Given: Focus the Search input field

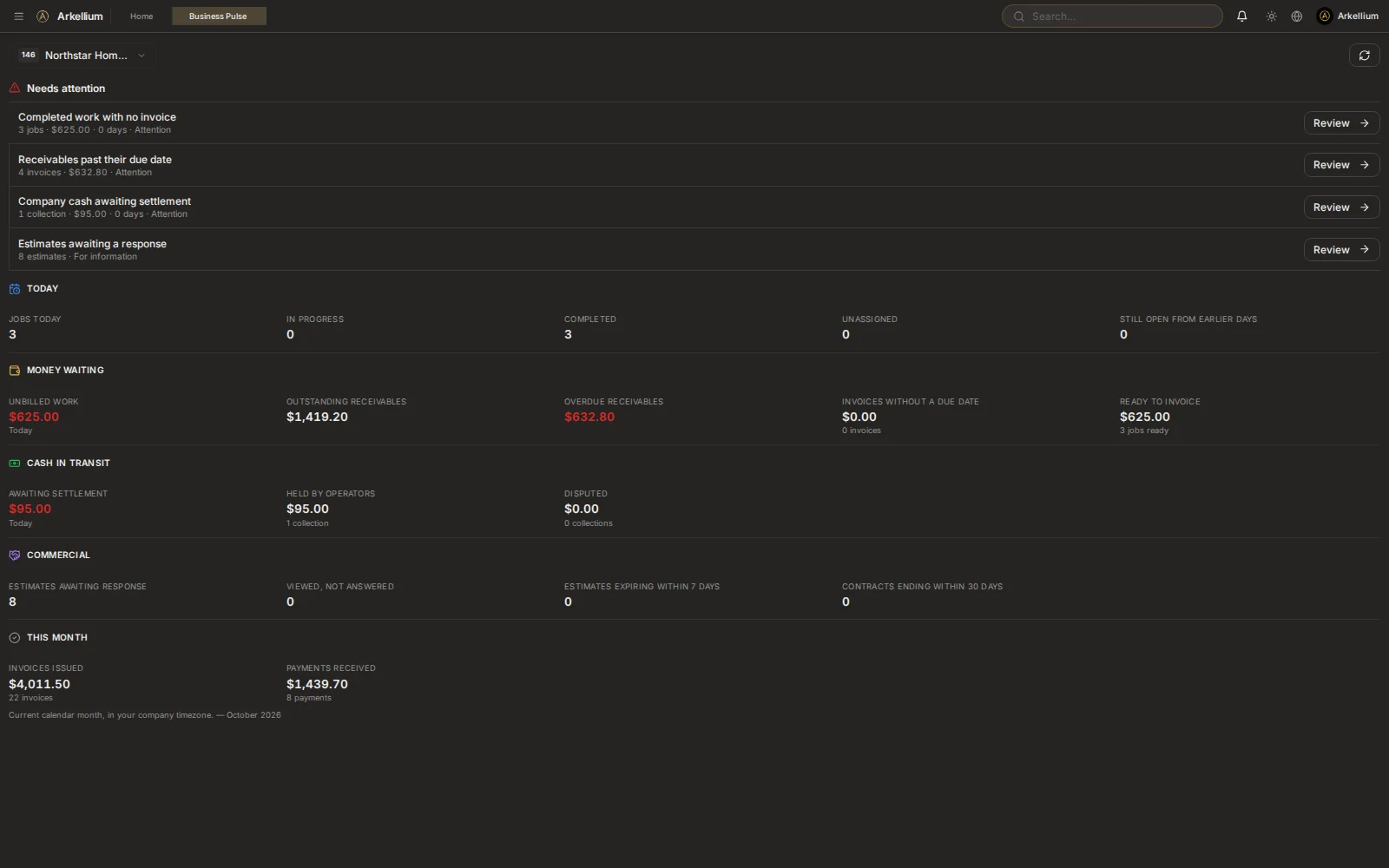Looking at the screenshot, I should click(x=1112, y=16).
